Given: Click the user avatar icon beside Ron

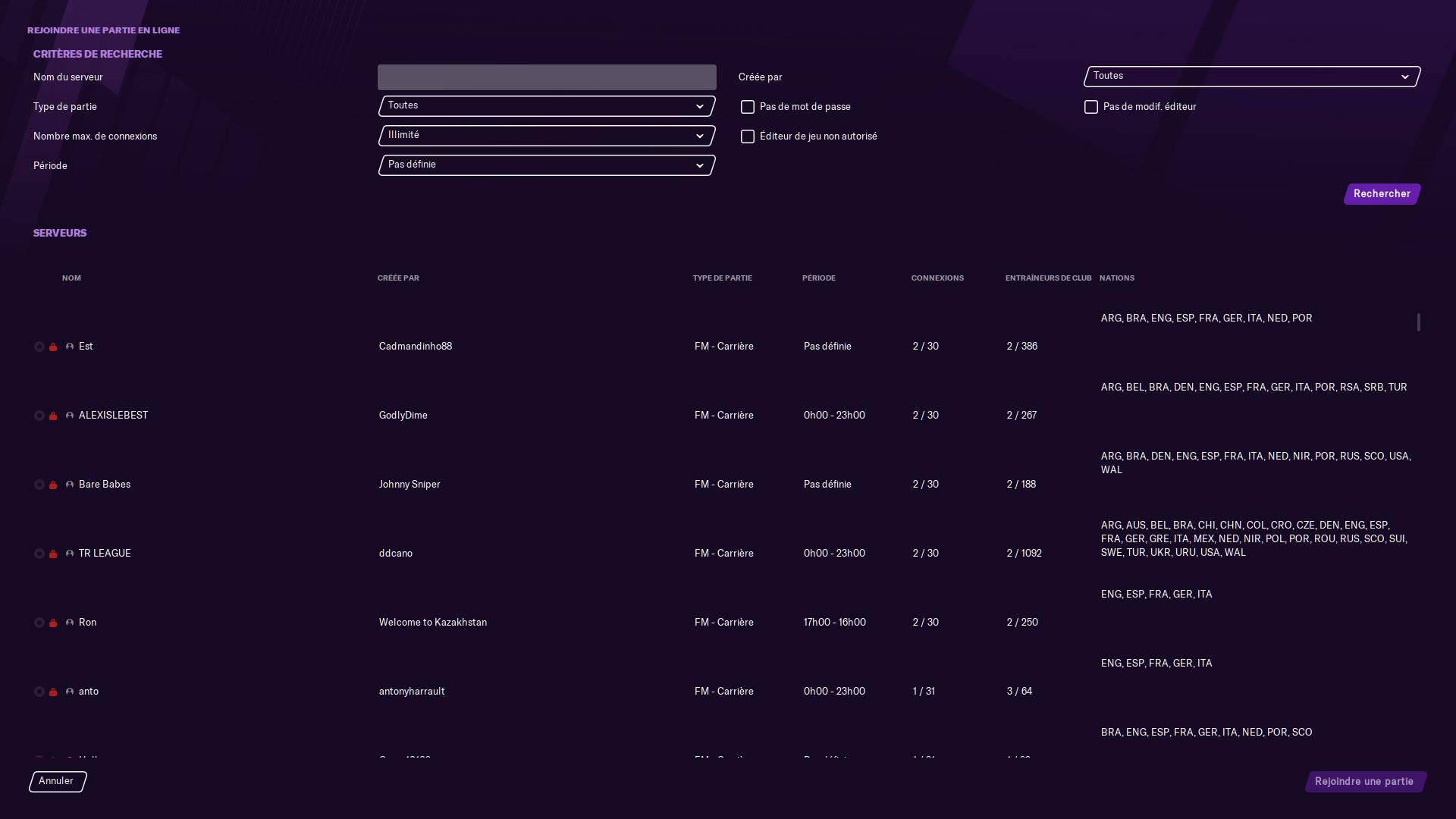Looking at the screenshot, I should pyautogui.click(x=70, y=623).
